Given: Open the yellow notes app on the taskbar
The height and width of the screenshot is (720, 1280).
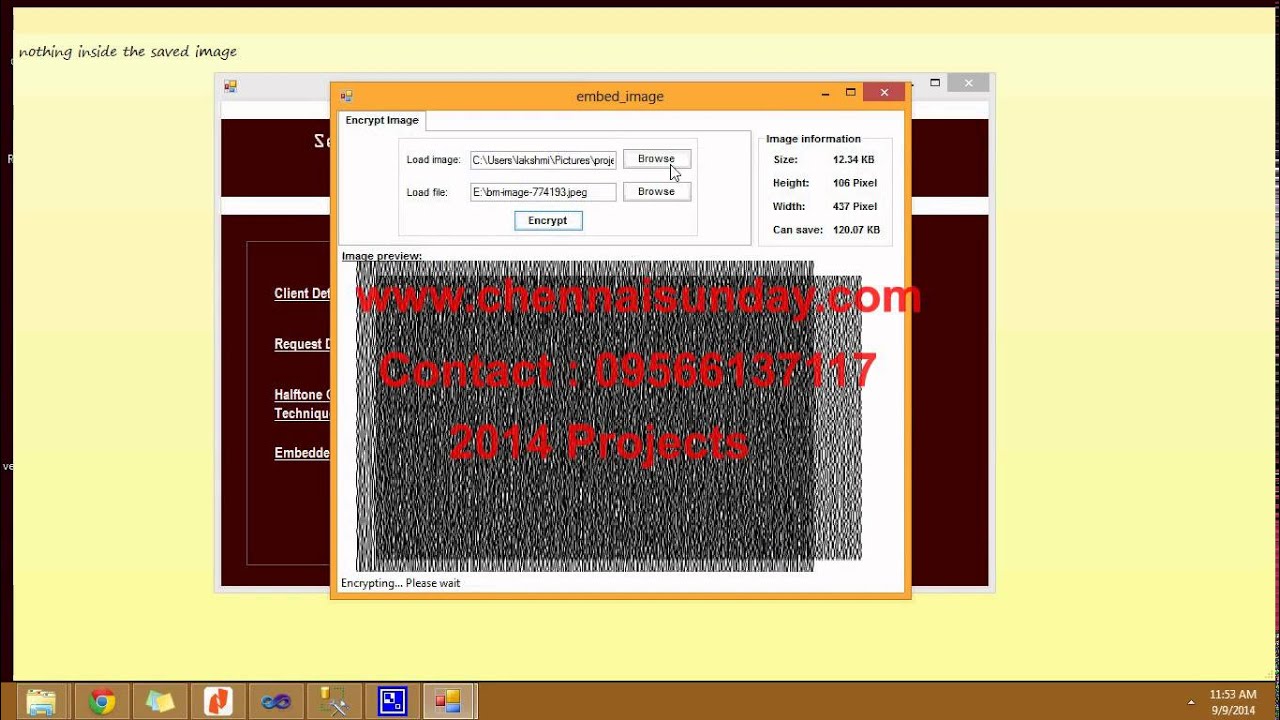Looking at the screenshot, I should pyautogui.click(x=160, y=702).
